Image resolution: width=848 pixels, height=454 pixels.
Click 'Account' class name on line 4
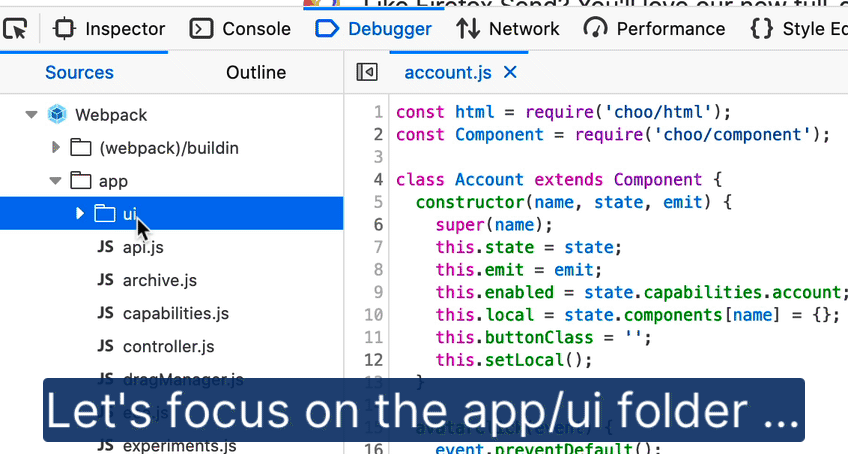coord(489,179)
